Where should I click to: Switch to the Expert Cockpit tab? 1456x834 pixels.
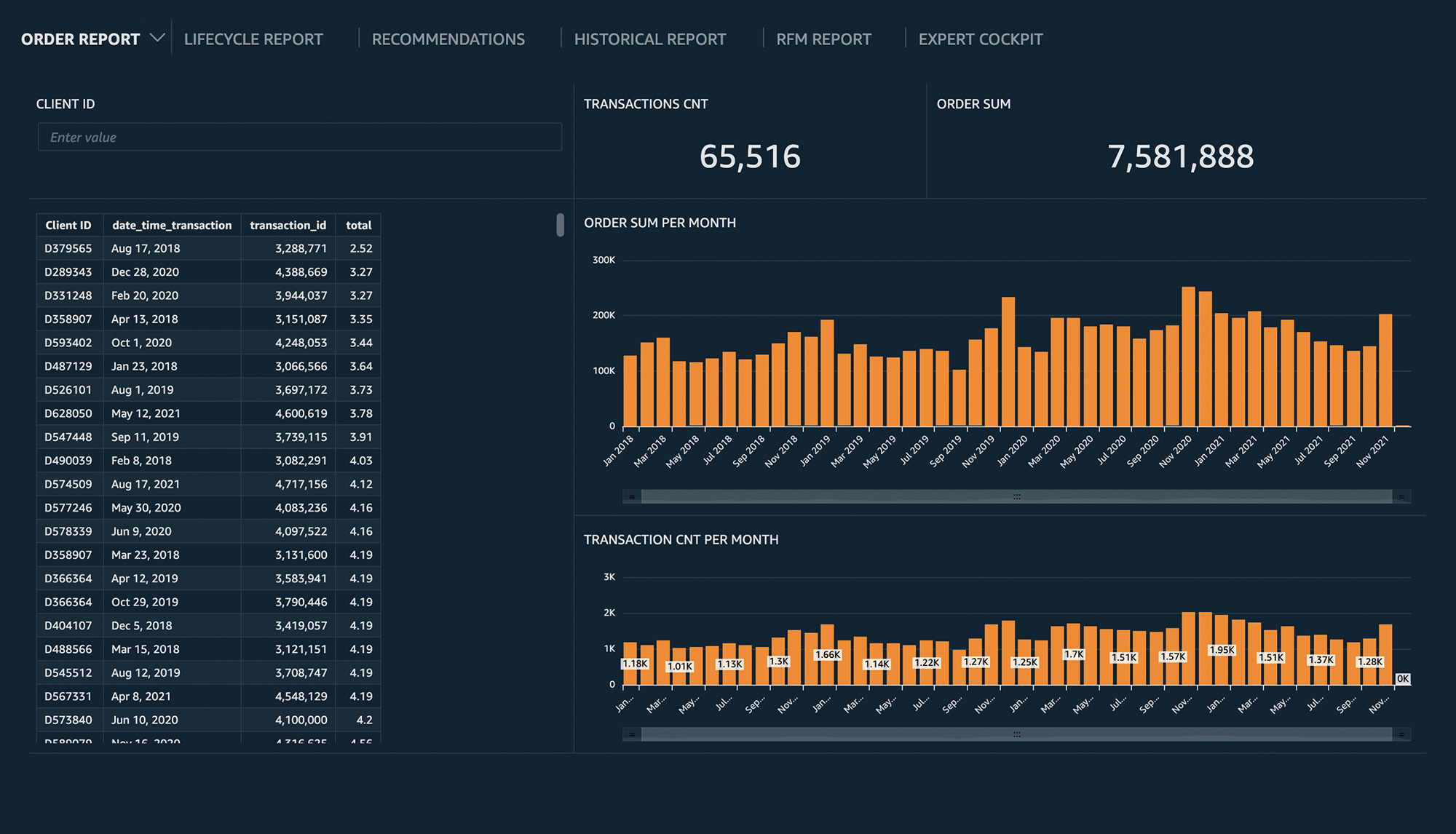click(980, 39)
